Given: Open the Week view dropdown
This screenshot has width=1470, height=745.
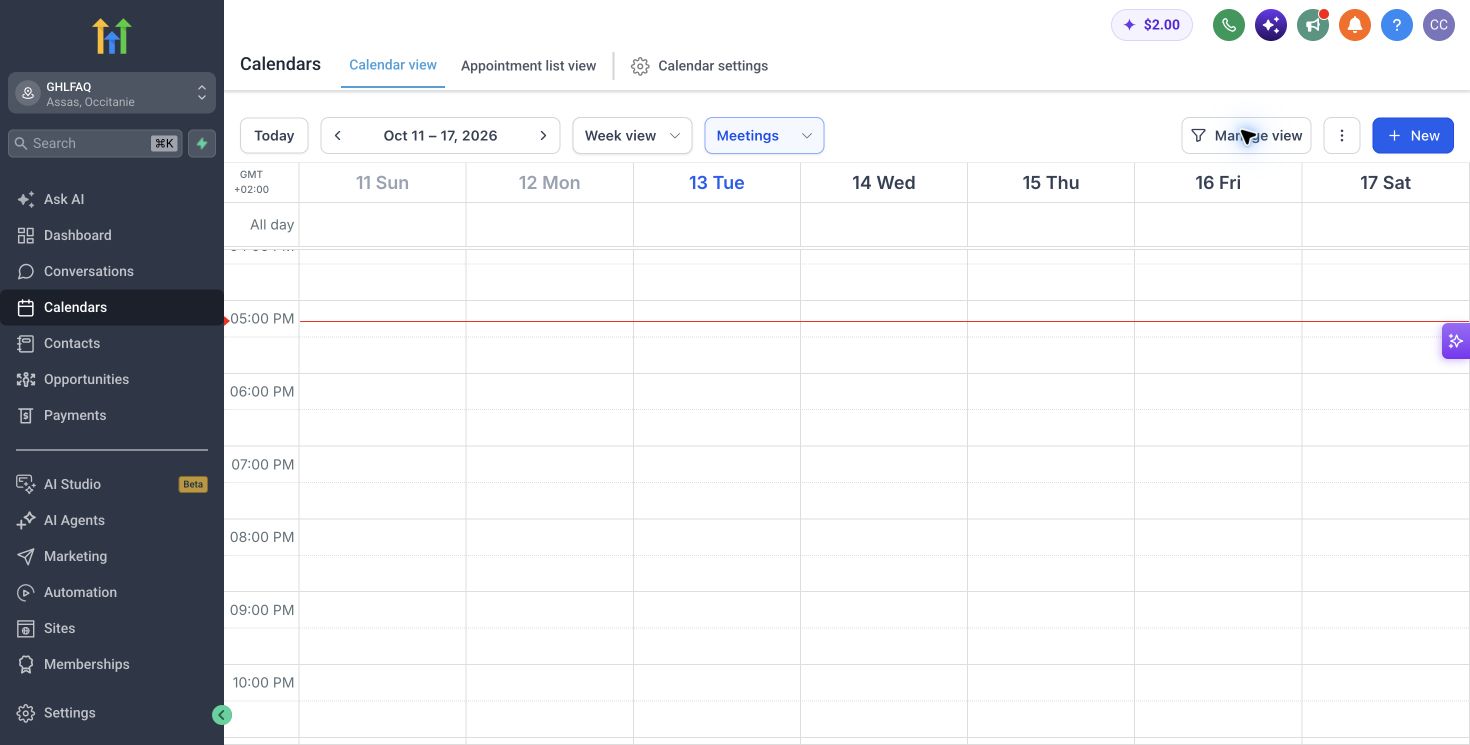Looking at the screenshot, I should (632, 136).
